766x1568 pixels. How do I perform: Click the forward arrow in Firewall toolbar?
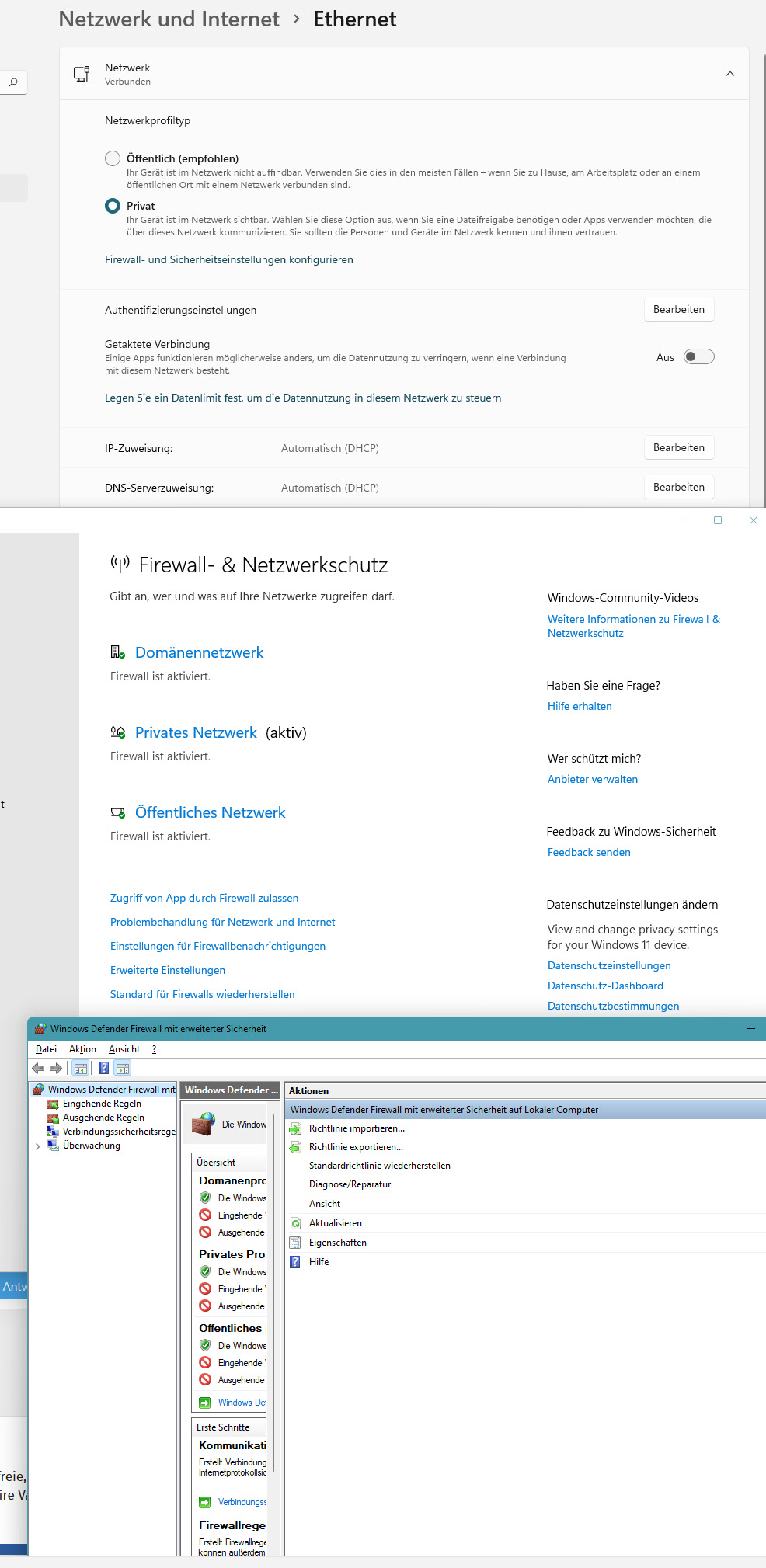(x=56, y=1068)
